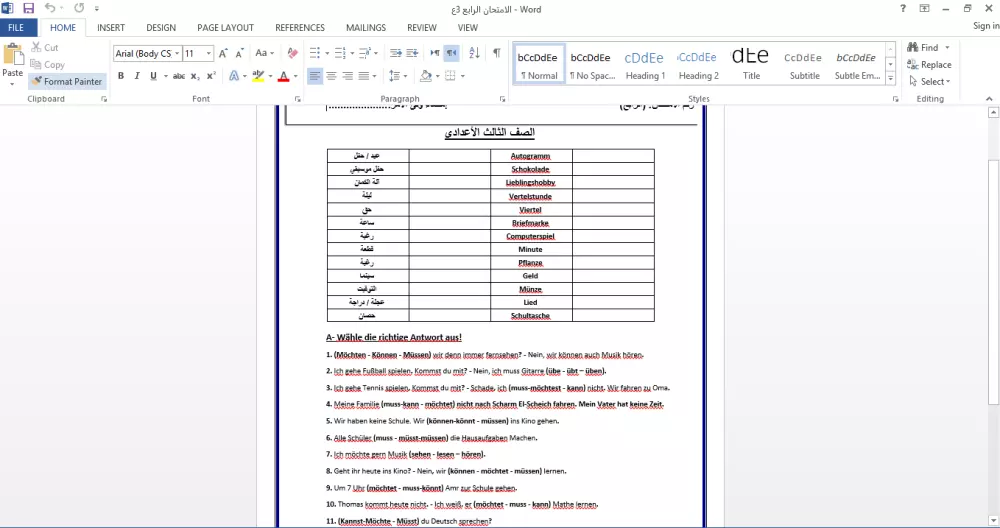
Task: Click Format Painter
Action: pyautogui.click(x=67, y=81)
